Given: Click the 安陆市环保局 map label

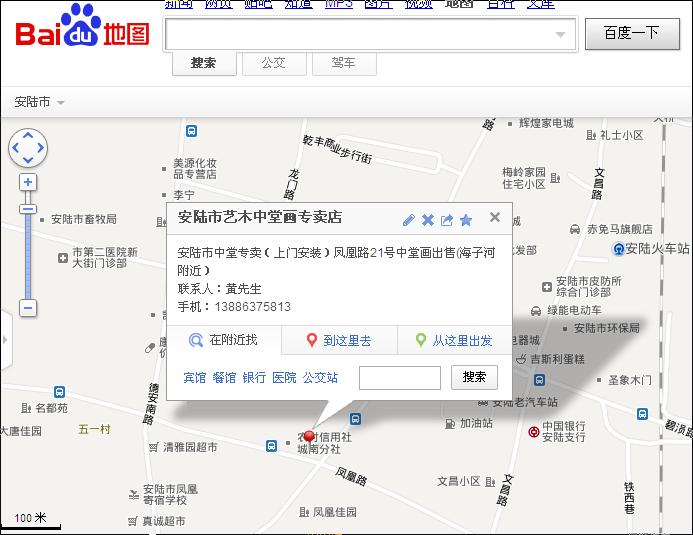Looking at the screenshot, I should 606,328.
